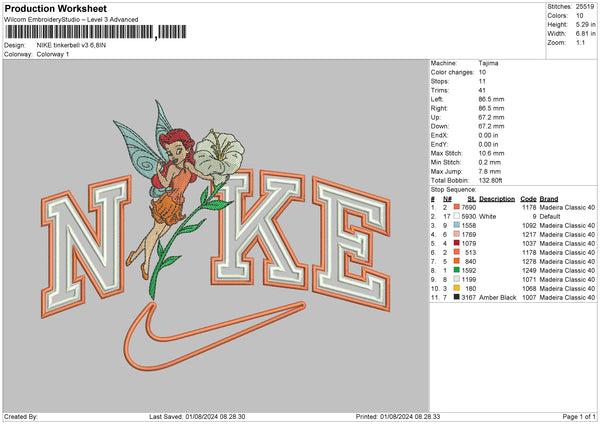
Task: Click the "Code" column header
Action: click(x=528, y=199)
